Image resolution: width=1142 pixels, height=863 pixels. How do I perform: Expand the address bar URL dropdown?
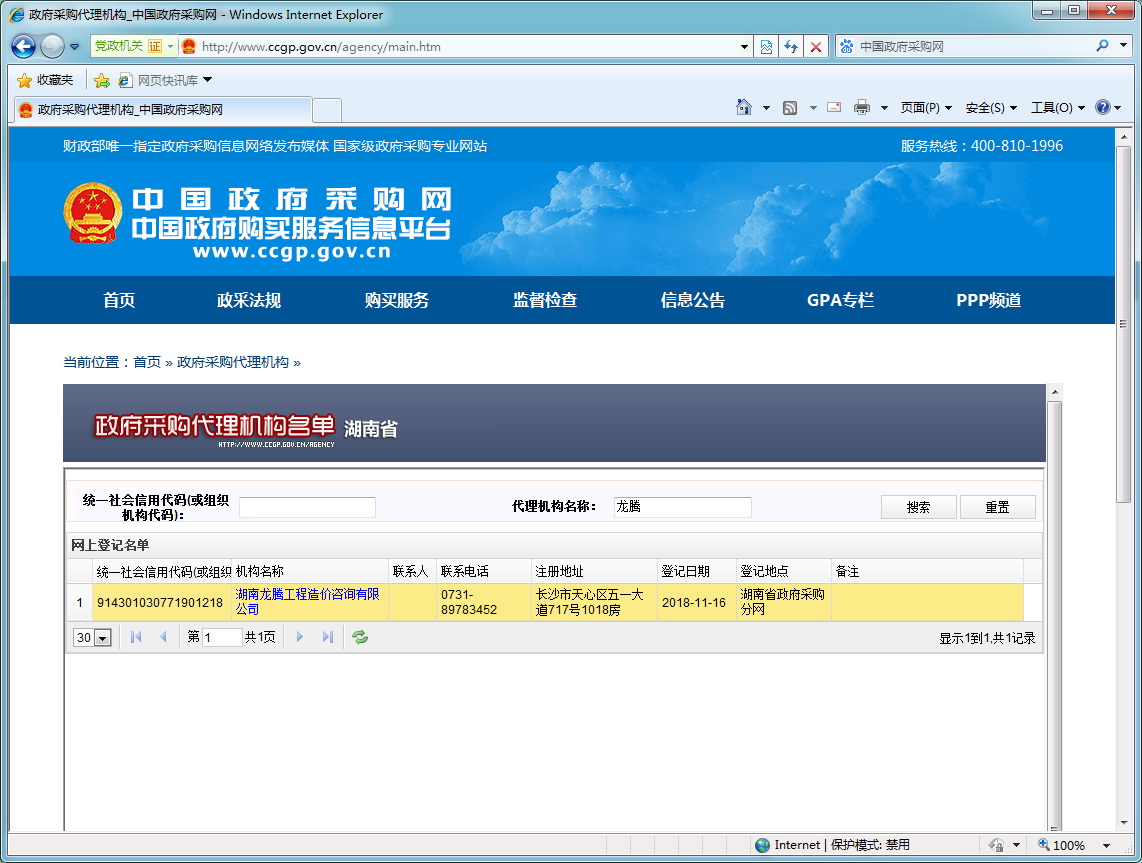pos(744,47)
